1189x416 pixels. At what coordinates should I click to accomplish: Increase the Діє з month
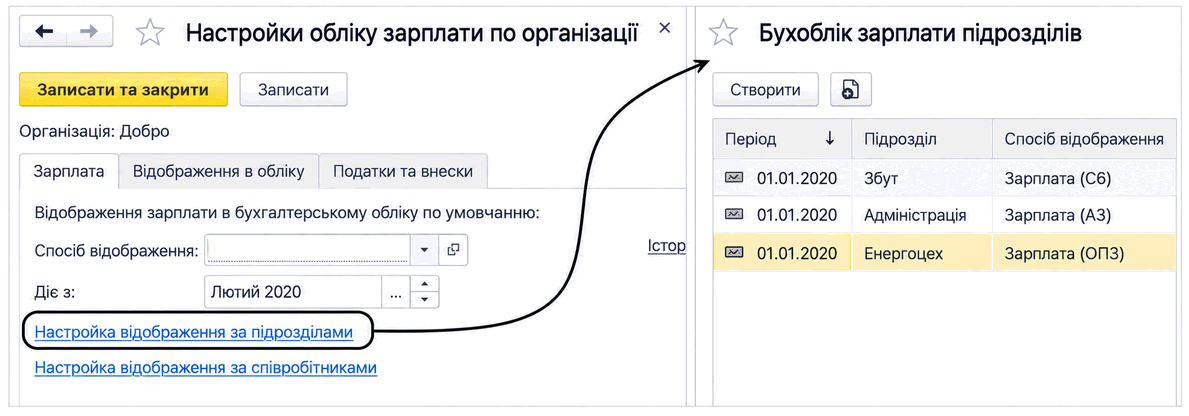click(425, 285)
